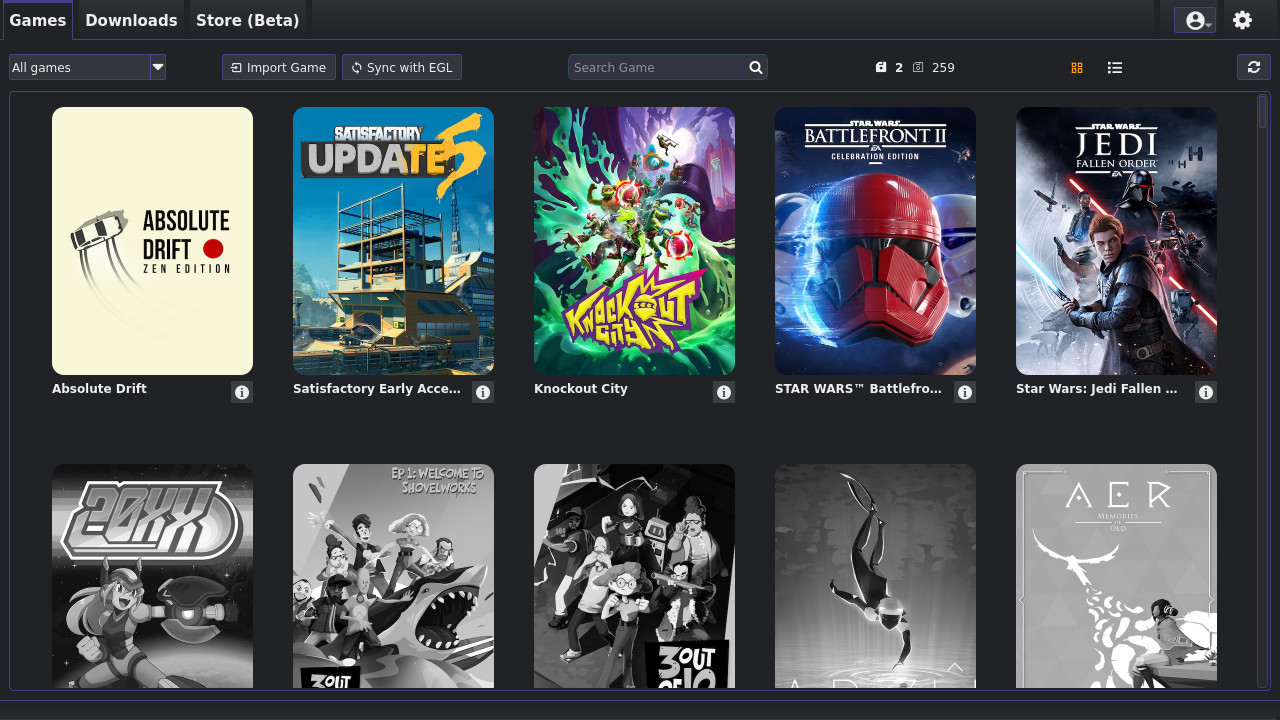
Task: Click the "Knockout City" title text
Action: (581, 388)
